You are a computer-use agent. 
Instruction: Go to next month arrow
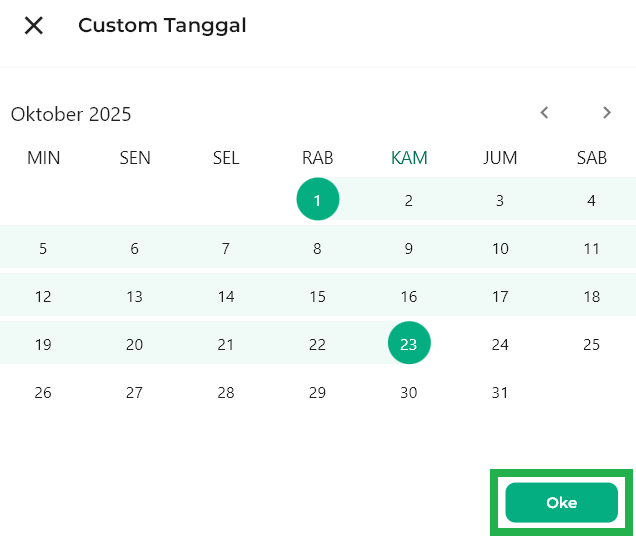point(607,113)
